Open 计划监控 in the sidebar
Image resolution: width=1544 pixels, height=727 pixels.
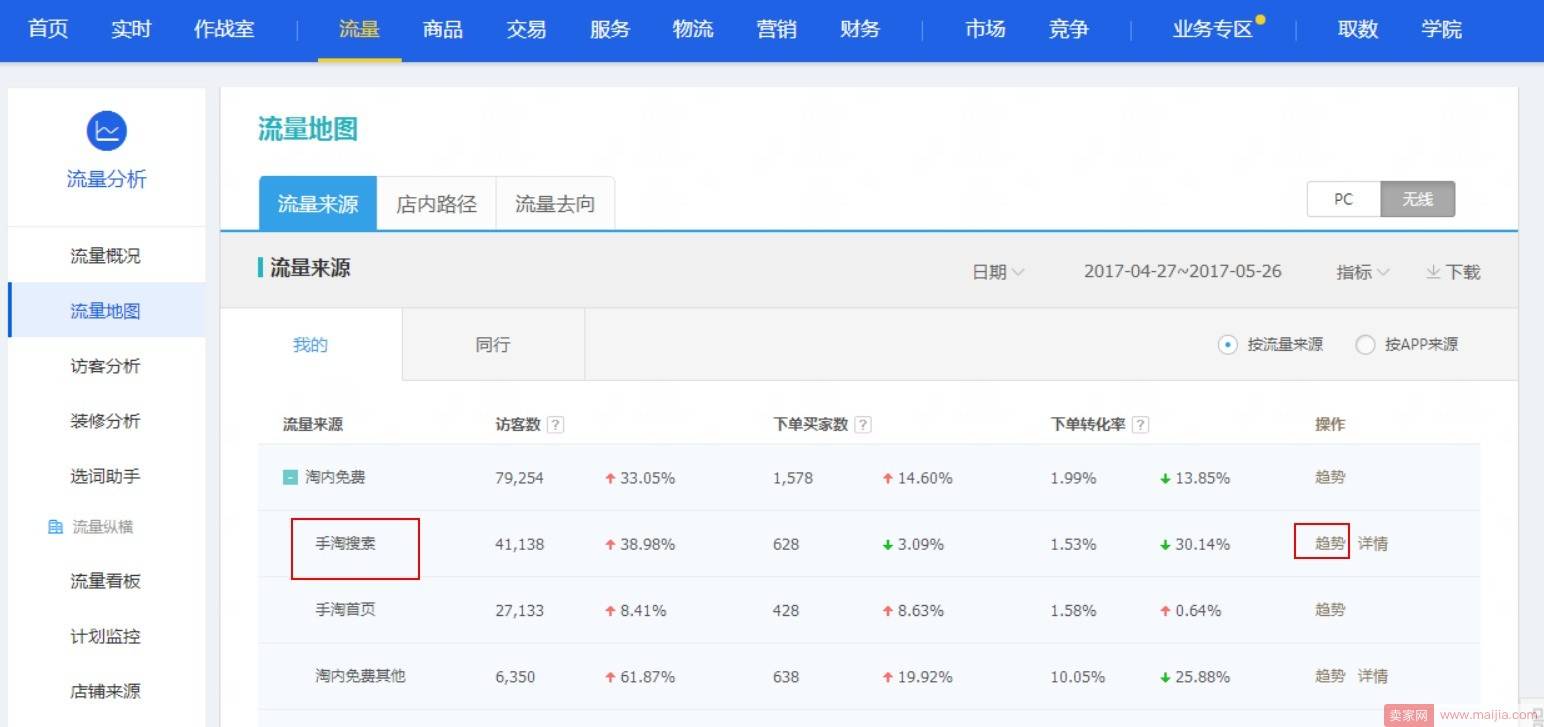(106, 636)
